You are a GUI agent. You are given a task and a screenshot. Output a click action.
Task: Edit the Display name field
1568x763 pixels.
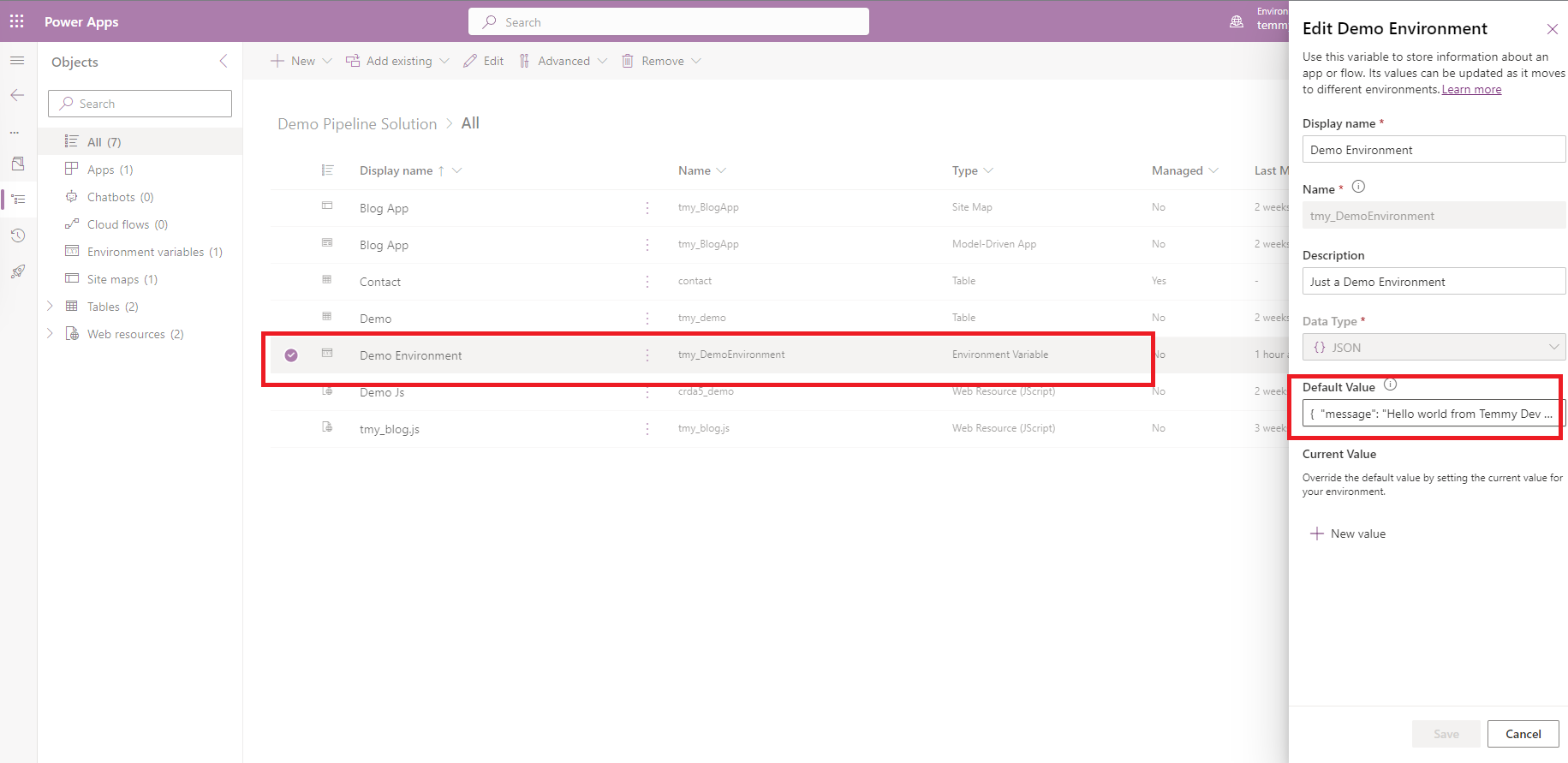pyautogui.click(x=1434, y=149)
